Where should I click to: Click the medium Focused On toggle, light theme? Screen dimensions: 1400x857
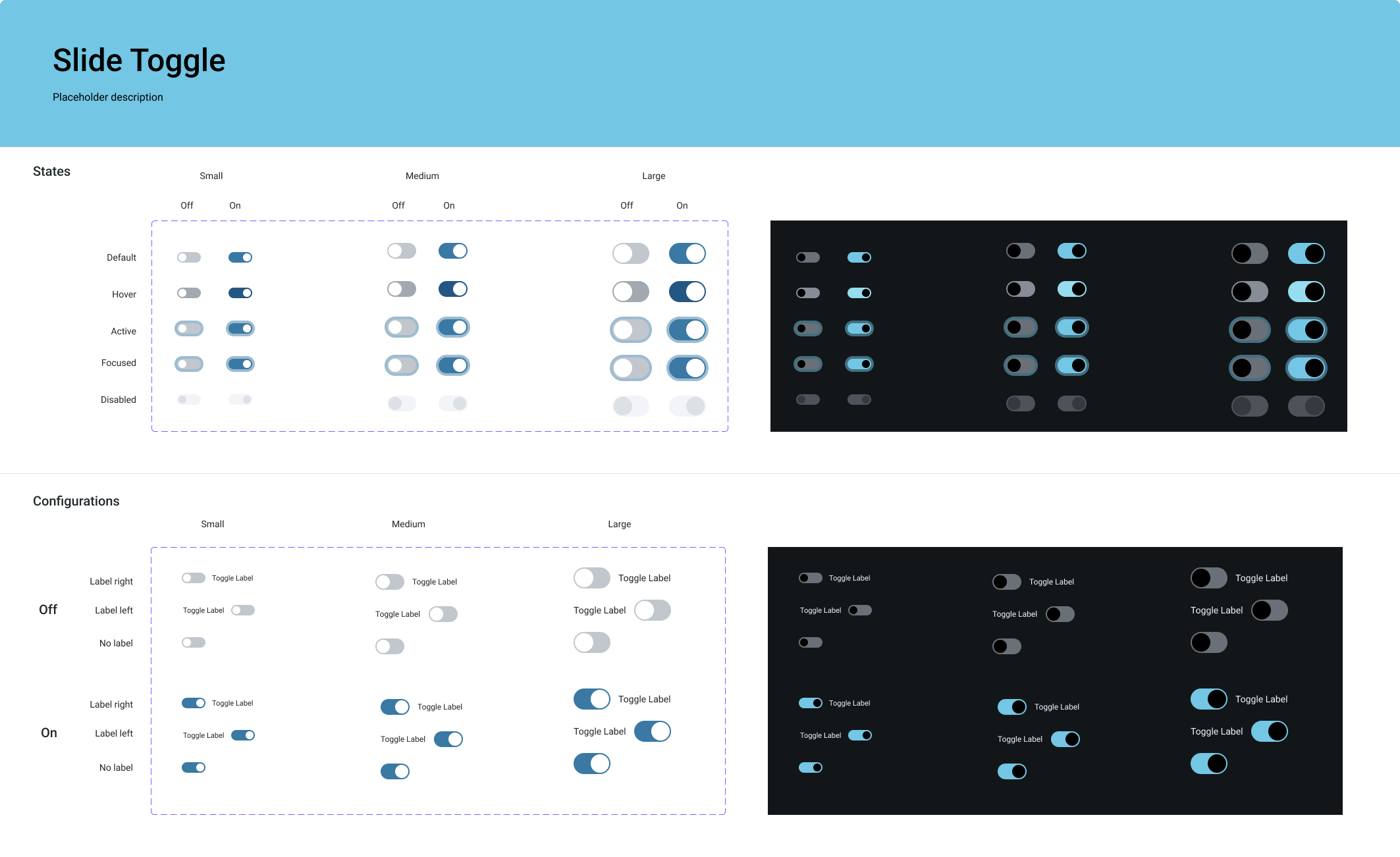click(453, 365)
